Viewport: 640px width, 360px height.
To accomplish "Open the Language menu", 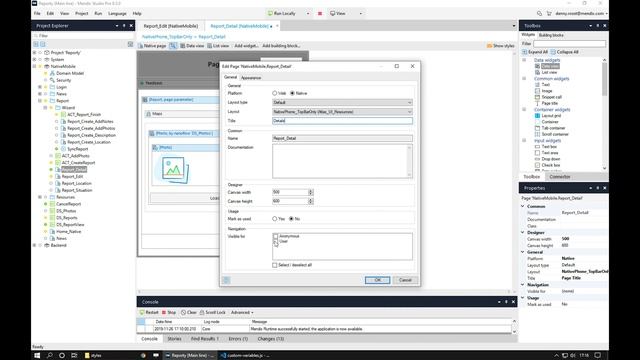I will [x=117, y=13].
